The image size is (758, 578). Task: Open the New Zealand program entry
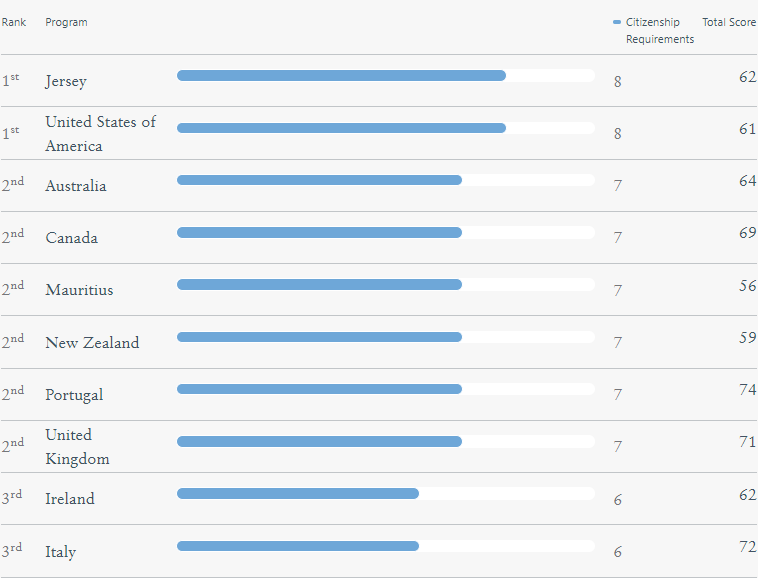[92, 342]
